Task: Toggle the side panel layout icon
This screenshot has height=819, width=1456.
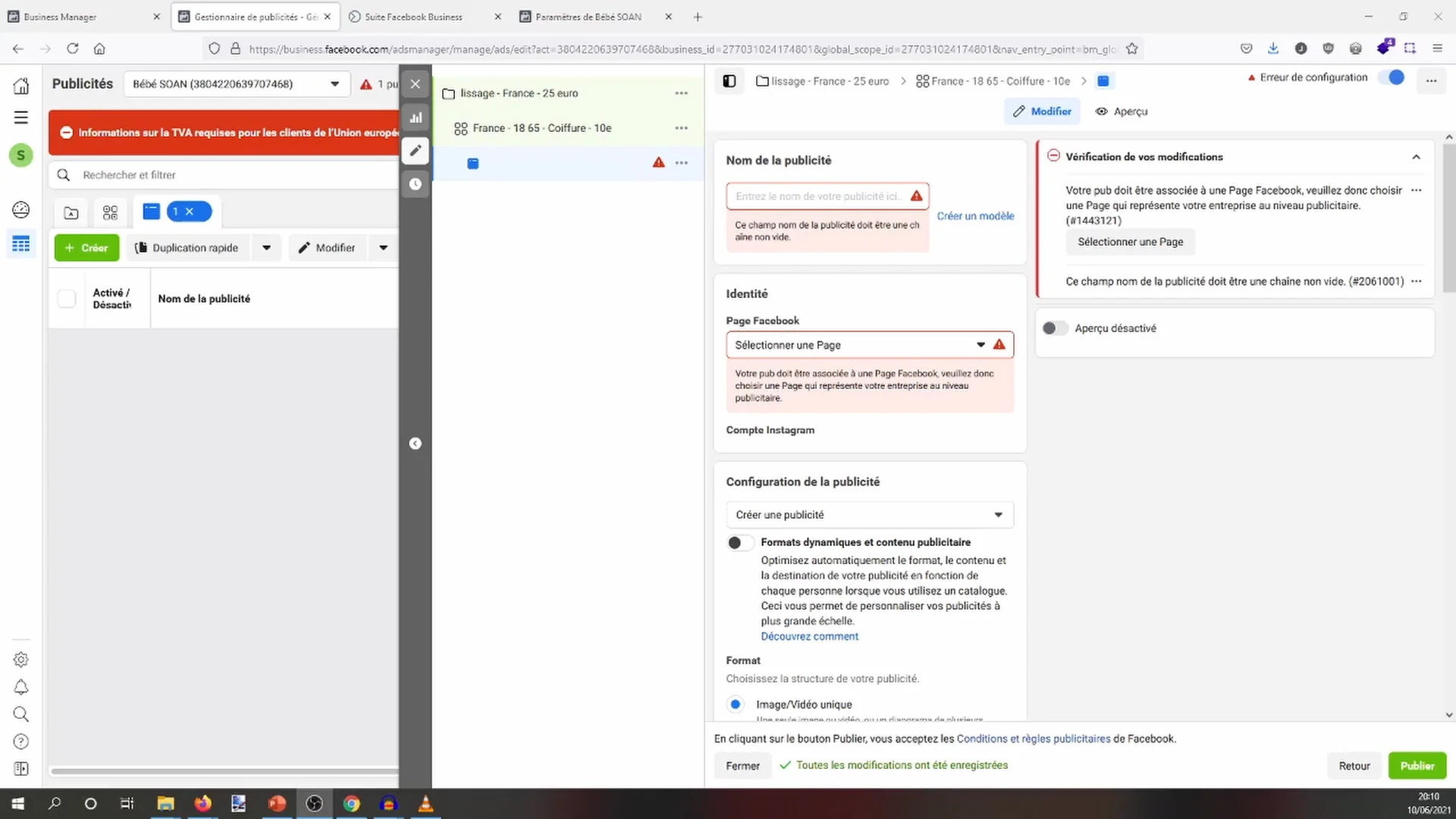Action: 729,81
